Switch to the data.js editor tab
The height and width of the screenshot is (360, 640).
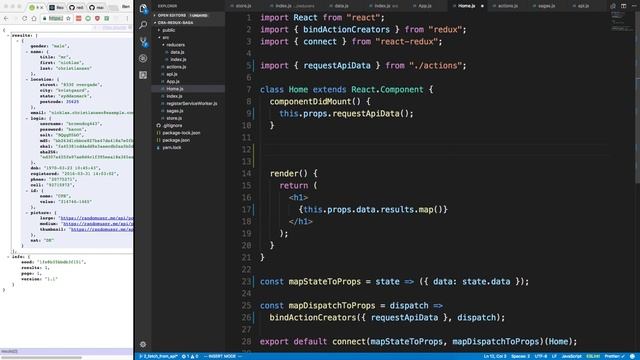click(x=341, y=6)
